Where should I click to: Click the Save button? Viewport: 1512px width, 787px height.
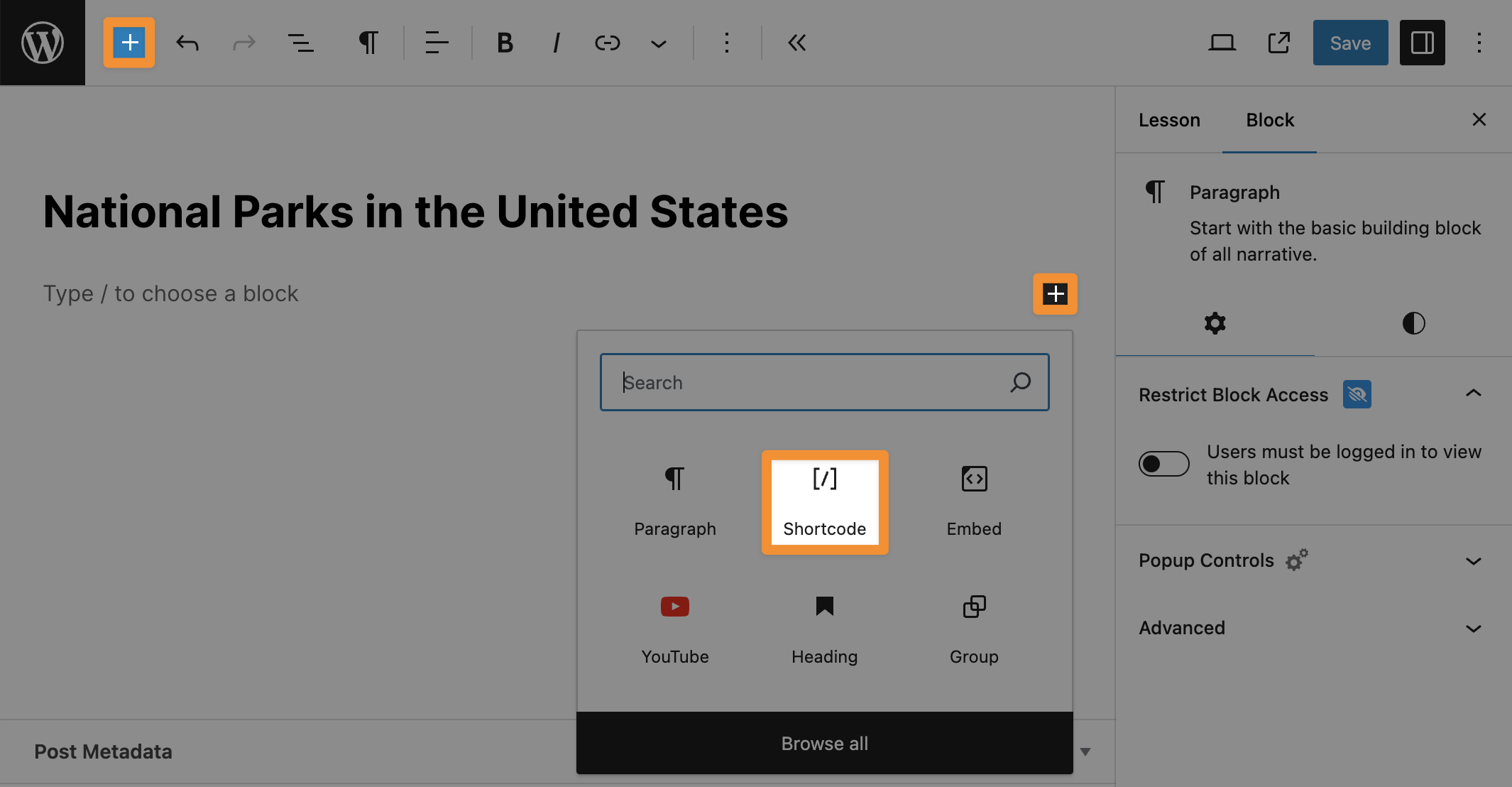click(1350, 43)
